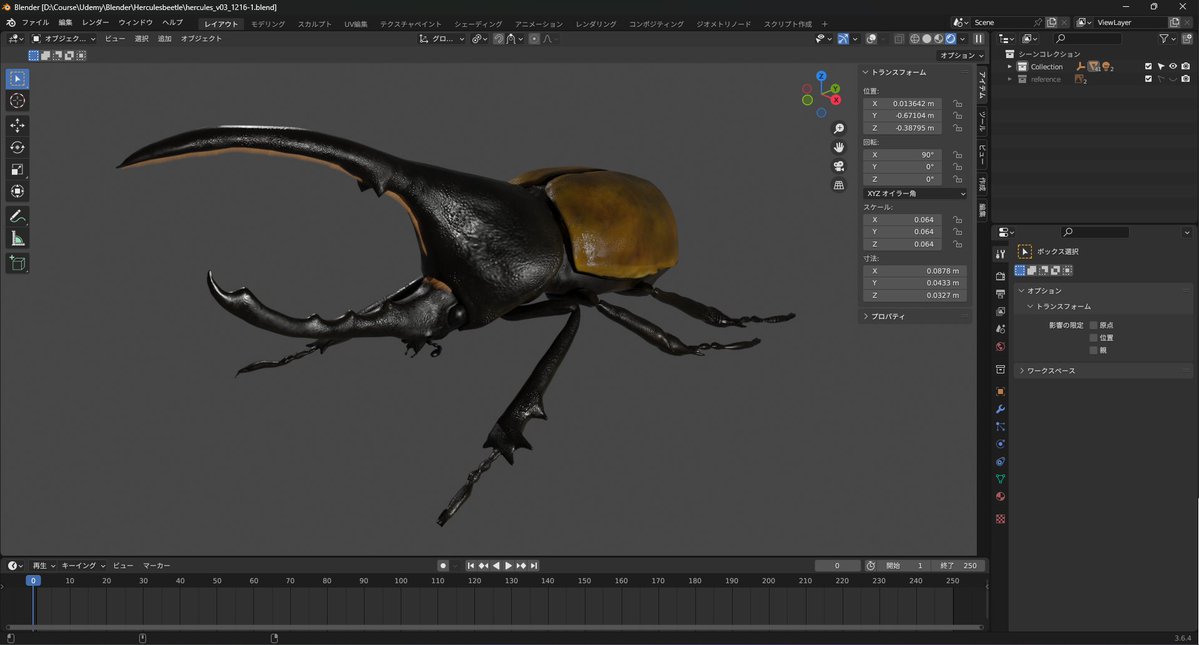Open the シェーディング workspace tab
Viewport: 1199px width, 645px height.
point(478,23)
